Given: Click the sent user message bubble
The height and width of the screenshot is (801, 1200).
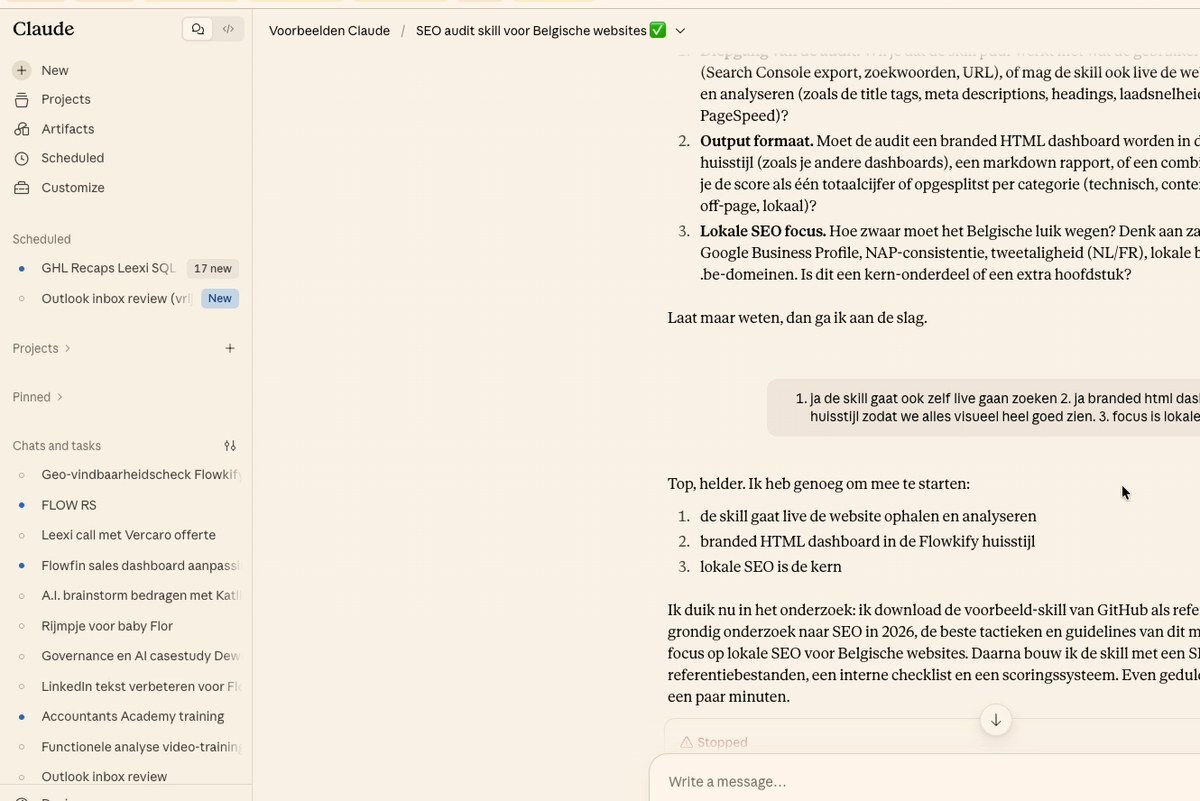Looking at the screenshot, I should pos(984,407).
